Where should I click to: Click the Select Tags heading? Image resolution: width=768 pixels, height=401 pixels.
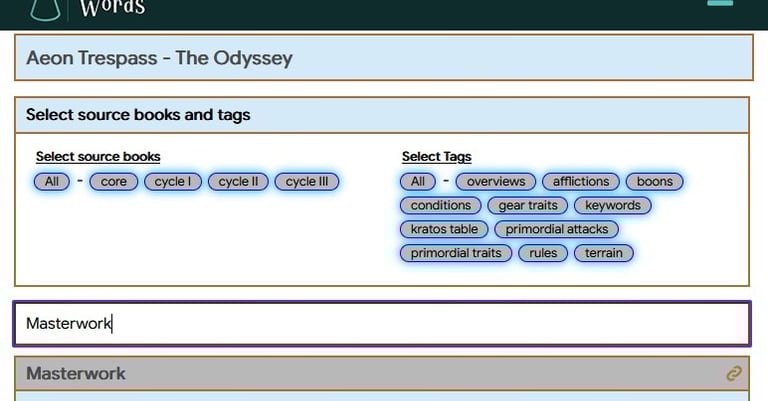point(436,157)
